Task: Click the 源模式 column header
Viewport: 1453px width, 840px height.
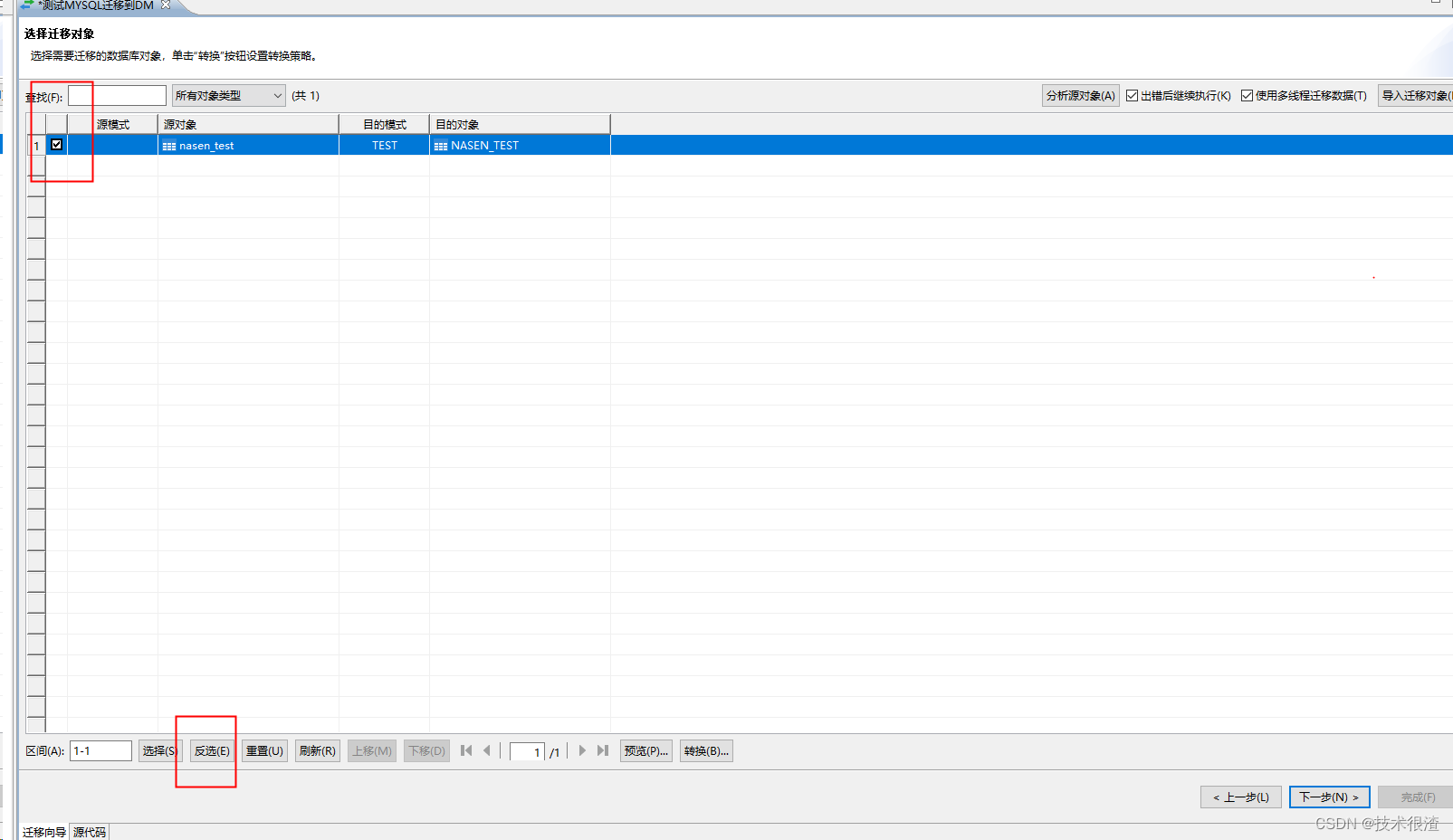Action: click(113, 125)
